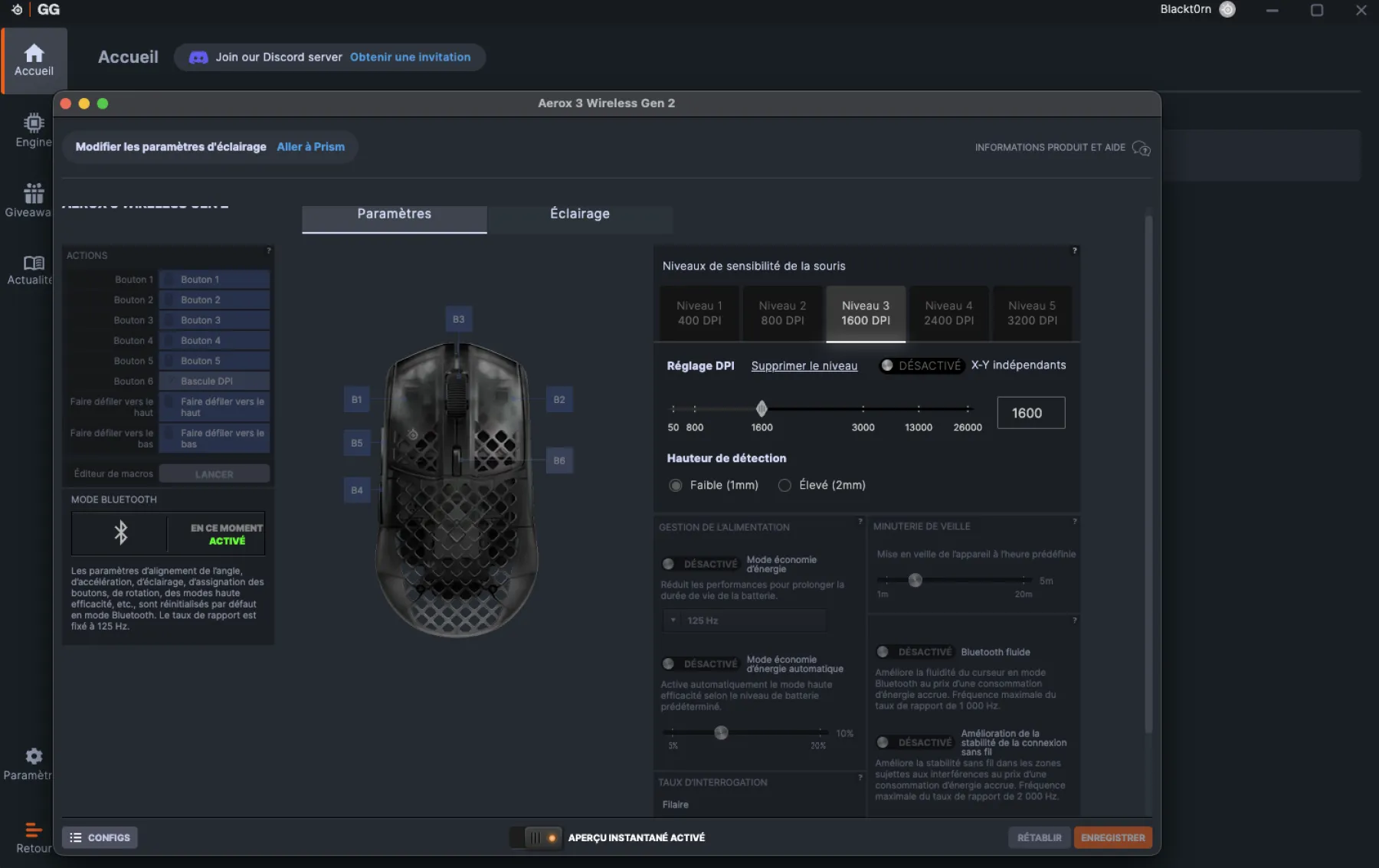This screenshot has height=868, width=1379.
Task: Click help mark of Actions panel
Action: [x=268, y=251]
